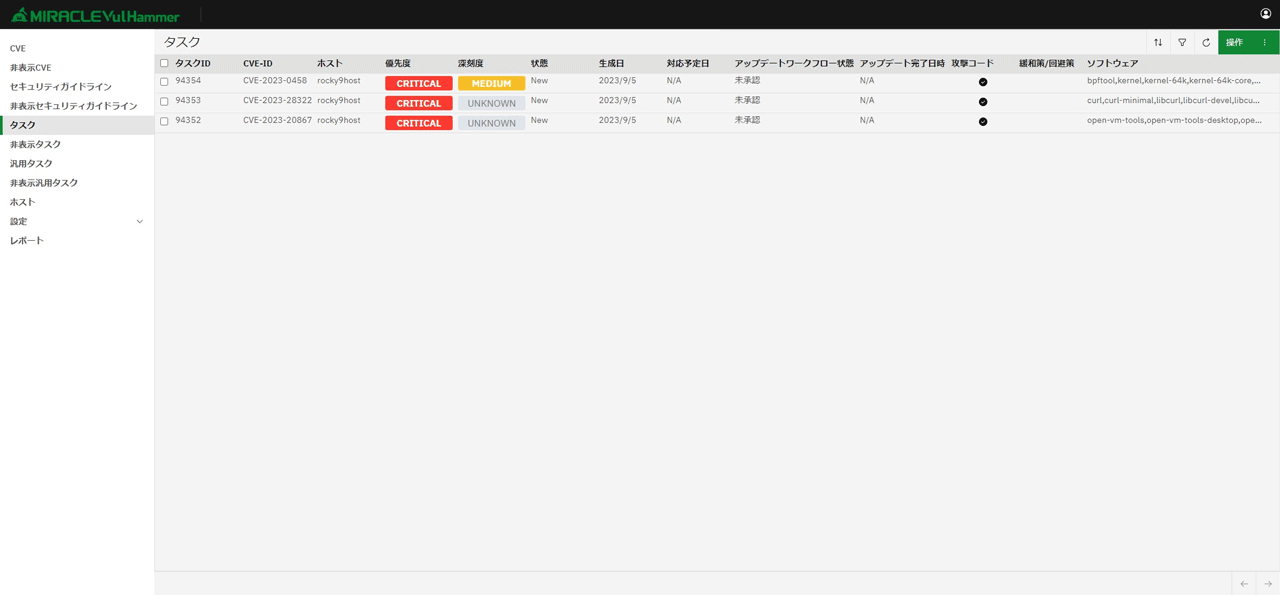Open the 操作 dropdown button
1280x595 pixels.
tap(1247, 43)
